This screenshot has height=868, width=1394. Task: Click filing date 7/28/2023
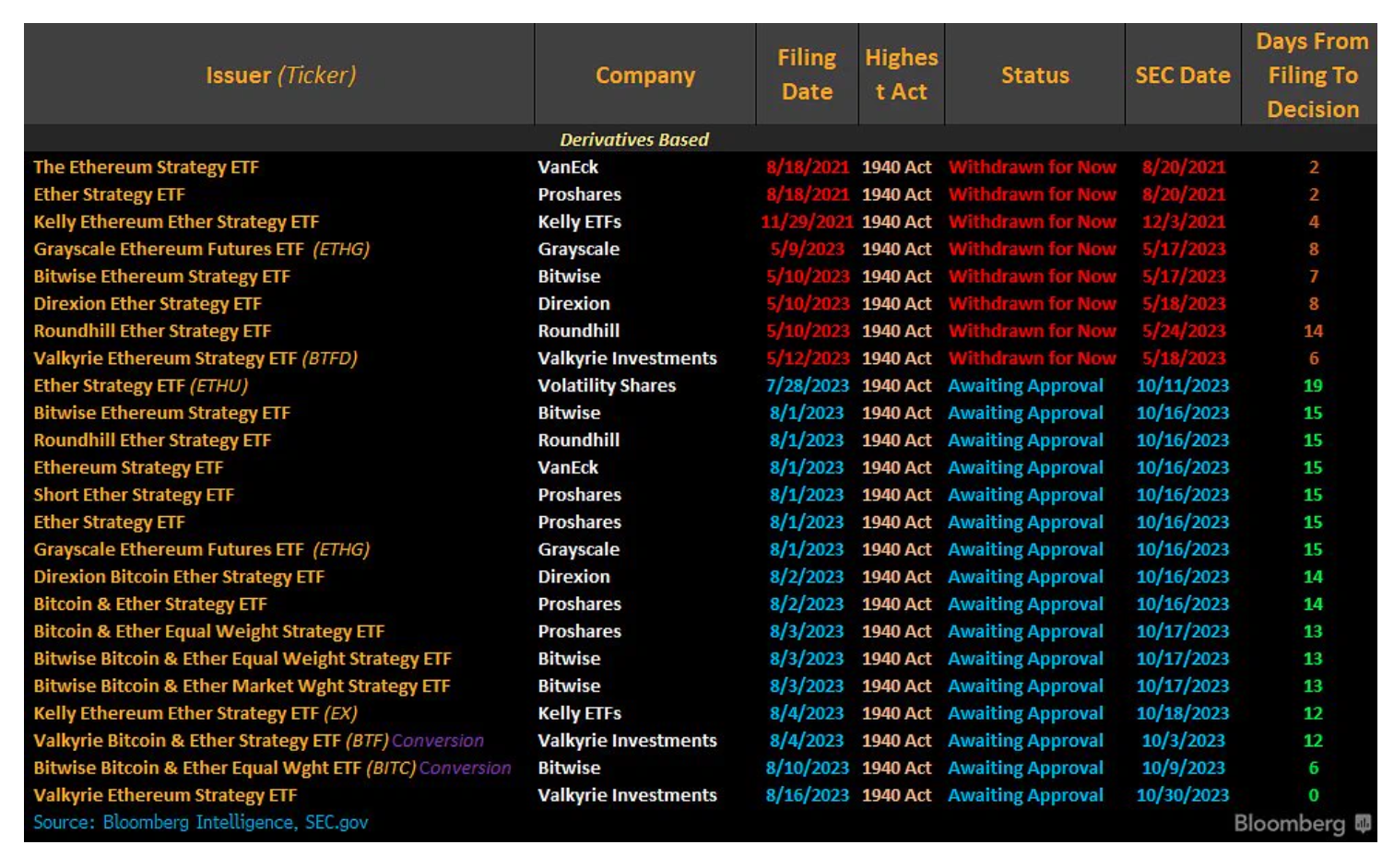(x=807, y=385)
